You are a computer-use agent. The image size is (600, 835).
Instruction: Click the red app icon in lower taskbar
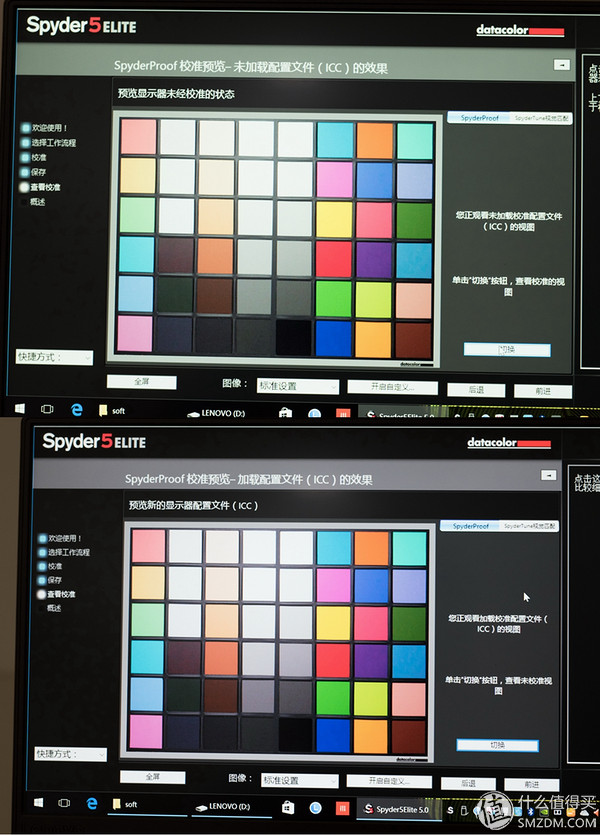[342, 808]
